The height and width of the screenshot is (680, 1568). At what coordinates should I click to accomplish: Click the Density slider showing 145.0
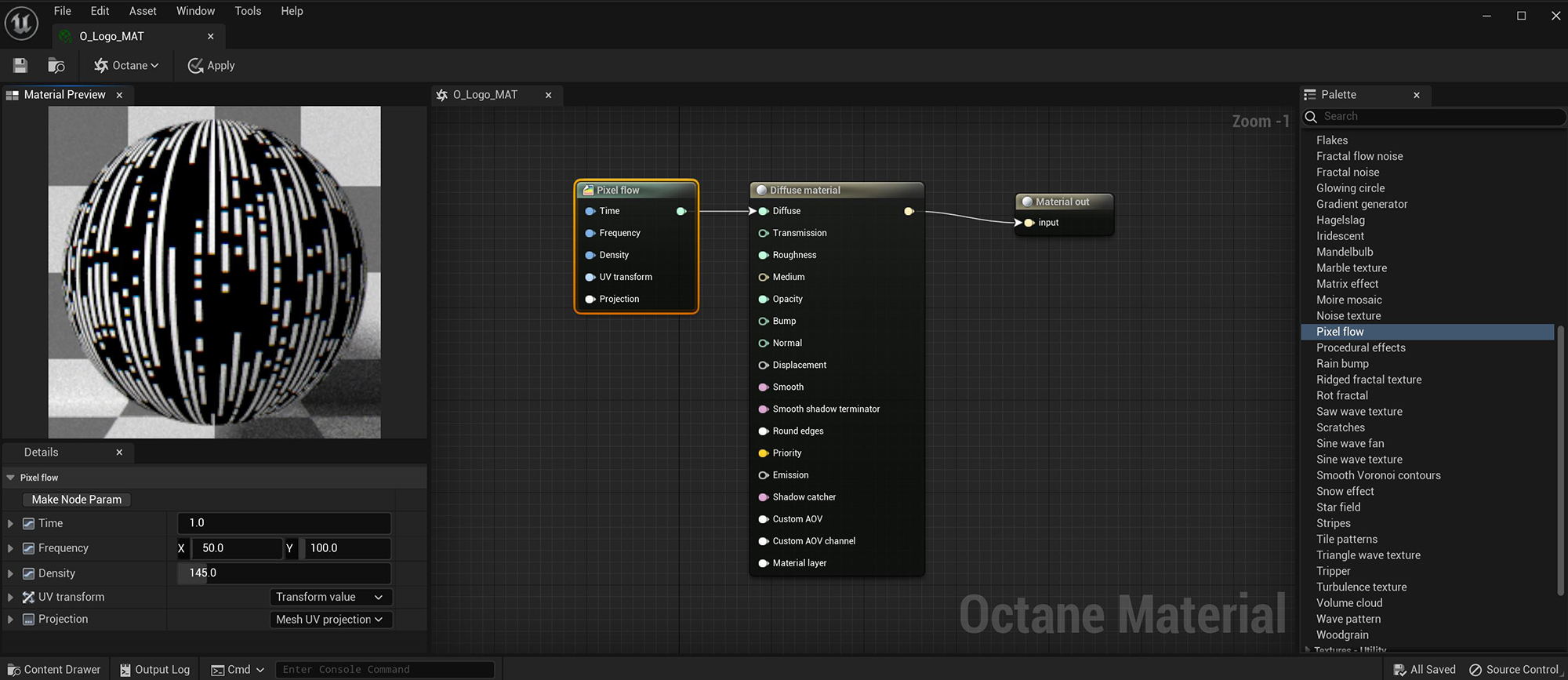284,573
